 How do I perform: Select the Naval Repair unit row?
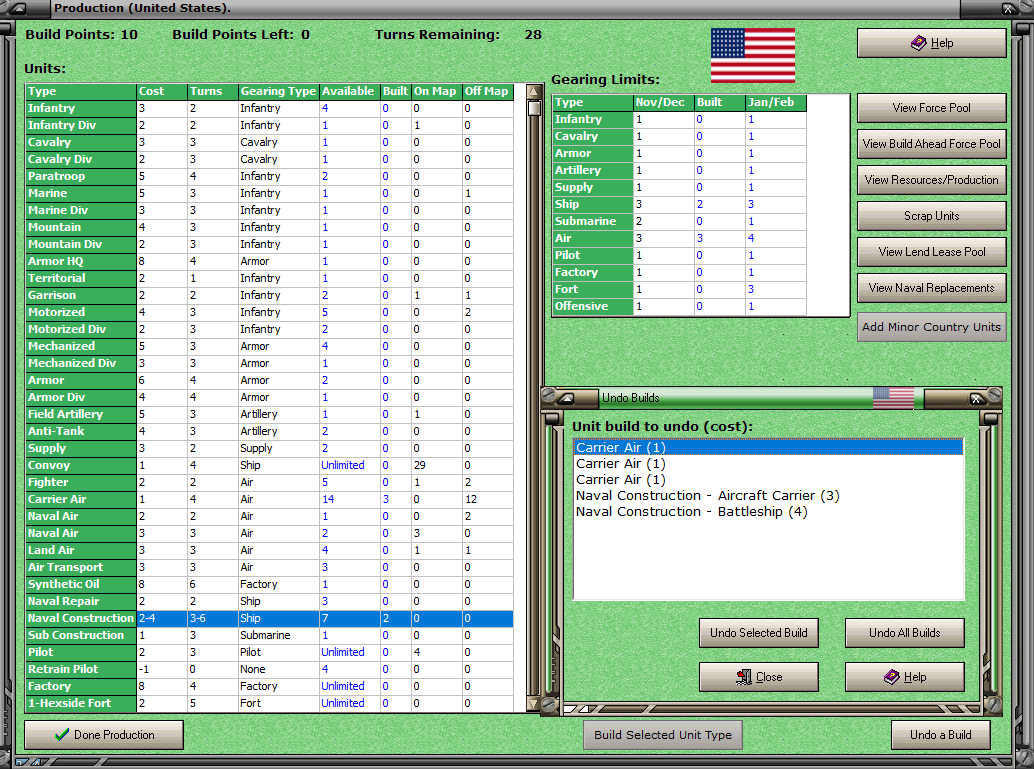point(269,601)
